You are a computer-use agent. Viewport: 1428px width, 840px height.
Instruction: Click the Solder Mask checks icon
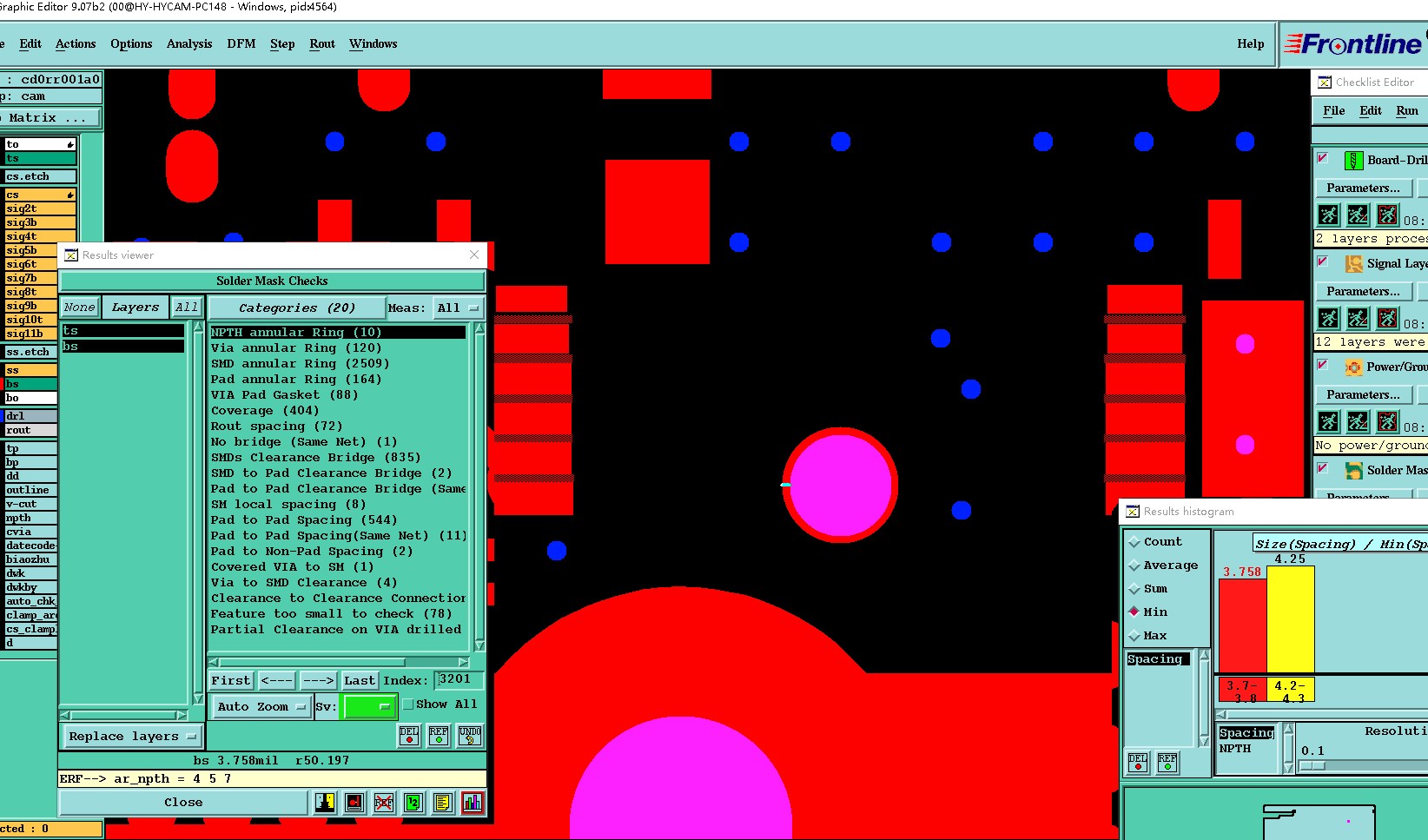click(1353, 470)
